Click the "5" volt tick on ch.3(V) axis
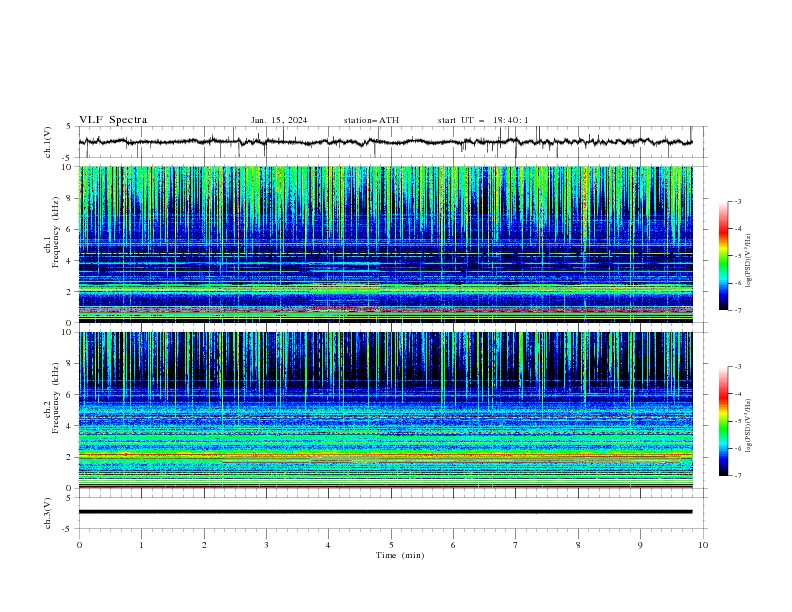 pyautogui.click(x=69, y=497)
